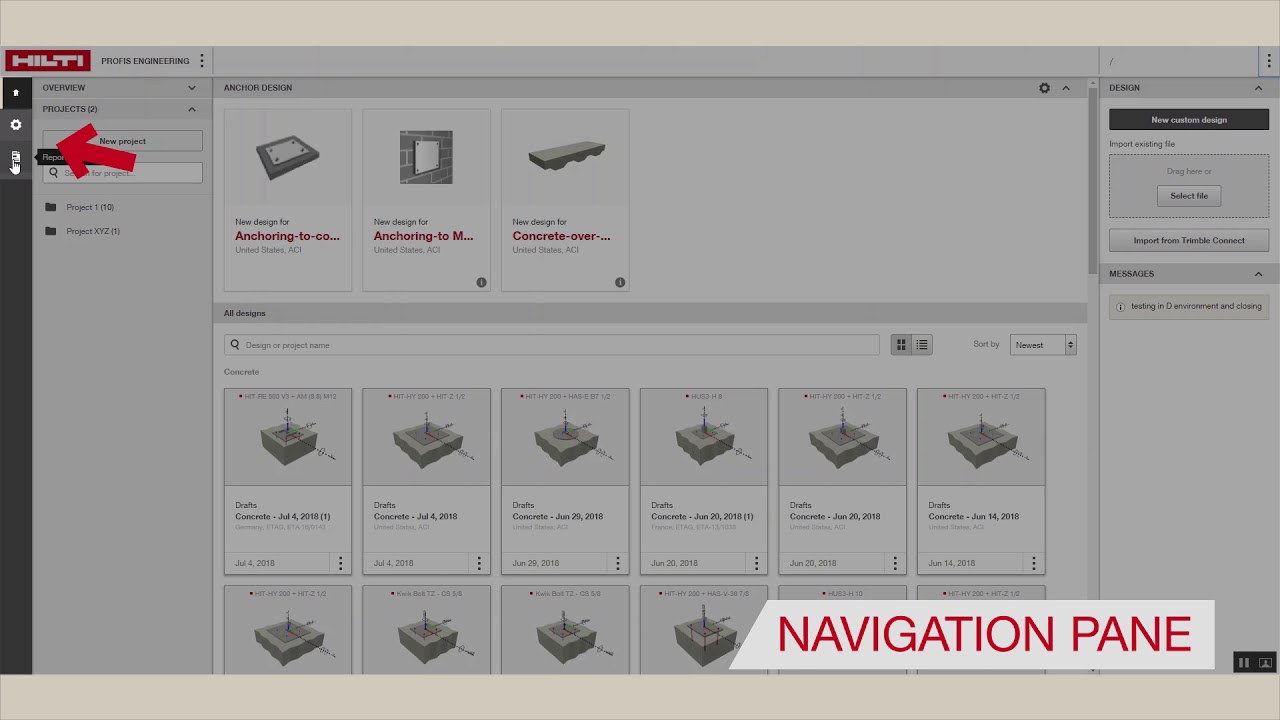1280x720 pixels.
Task: Collapse the MESSAGES panel
Action: pyautogui.click(x=1258, y=274)
